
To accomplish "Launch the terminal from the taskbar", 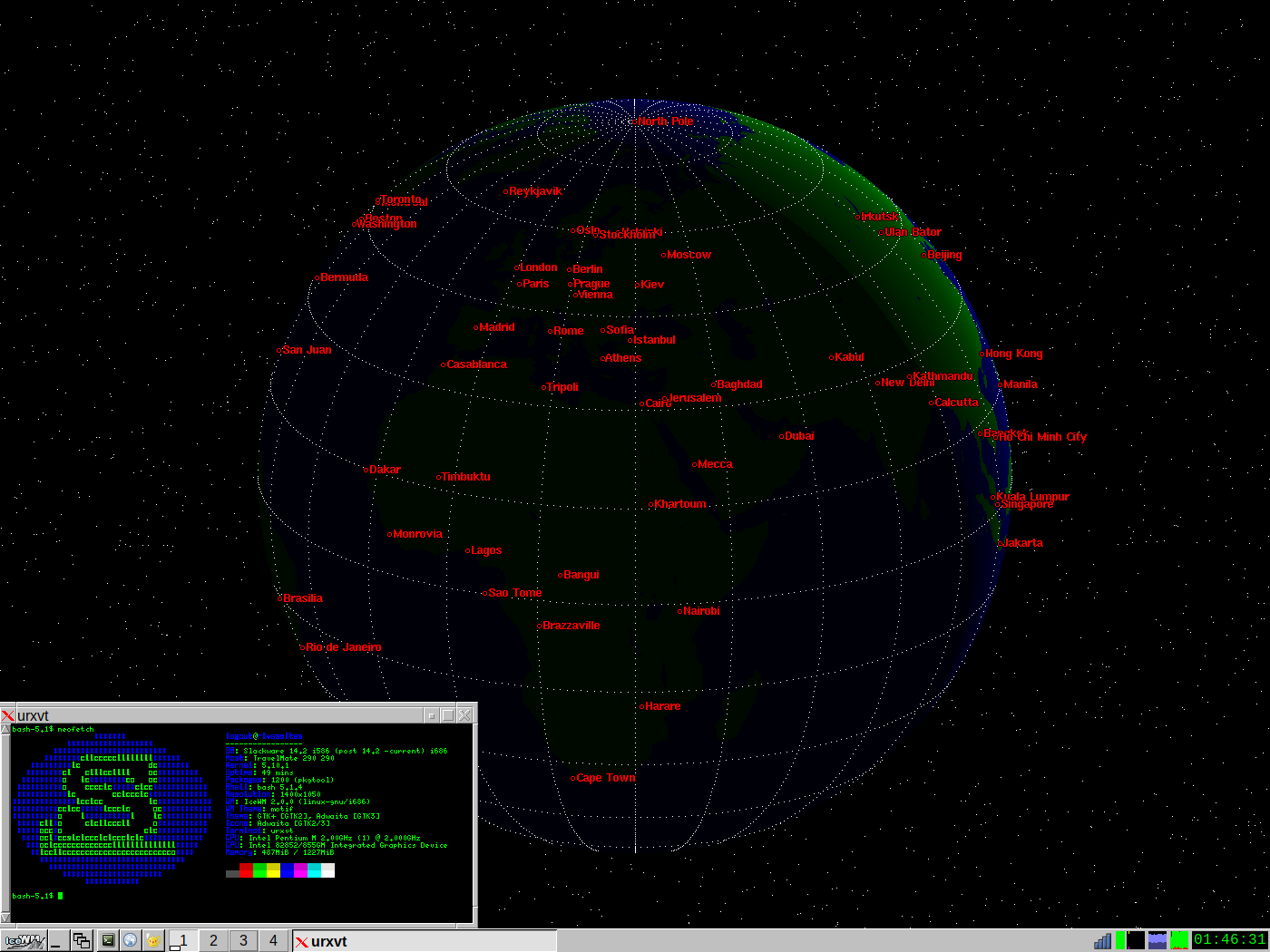I will point(108,941).
